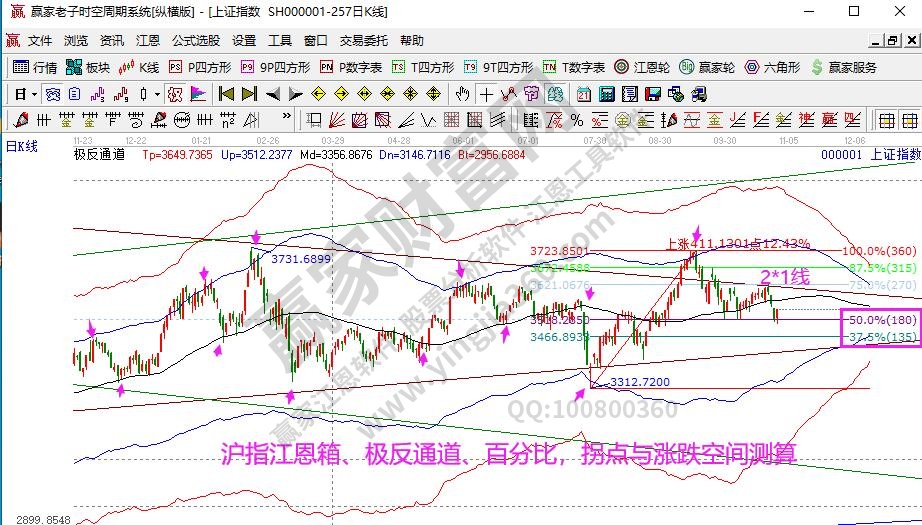
Task: Toggle the crosshair cursor mode
Action: click(x=487, y=94)
